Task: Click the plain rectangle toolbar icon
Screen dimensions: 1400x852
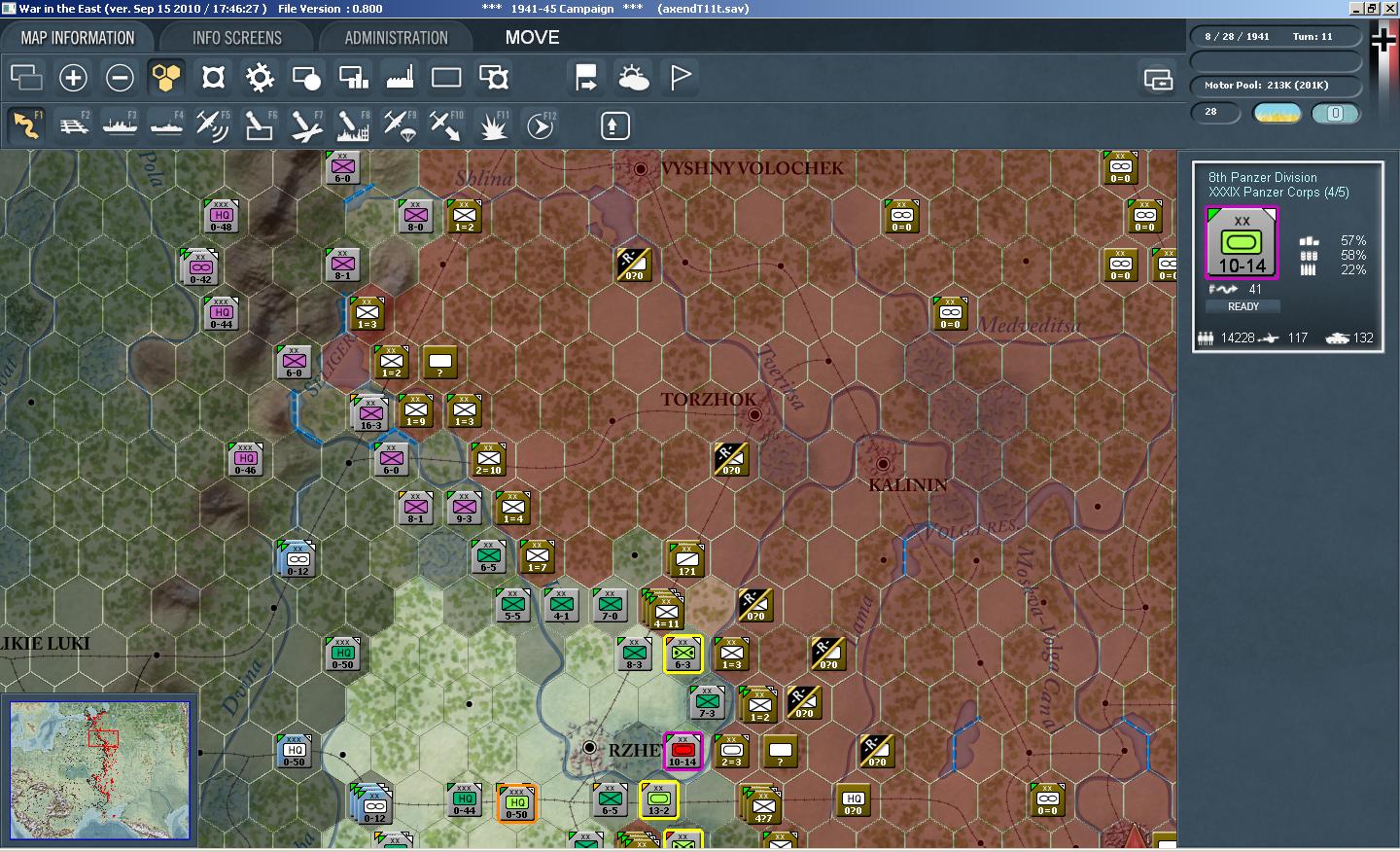Action: pos(446,78)
